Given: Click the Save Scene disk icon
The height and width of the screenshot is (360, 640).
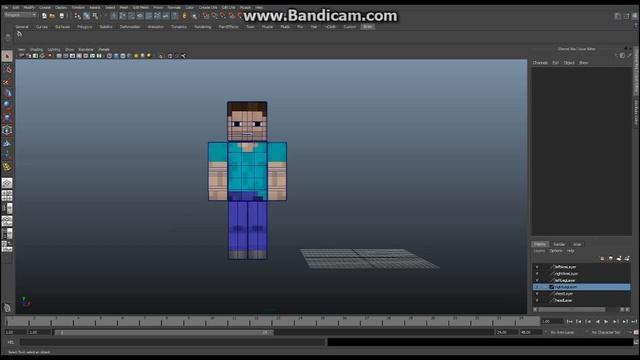Looking at the screenshot, I should coord(62,16).
